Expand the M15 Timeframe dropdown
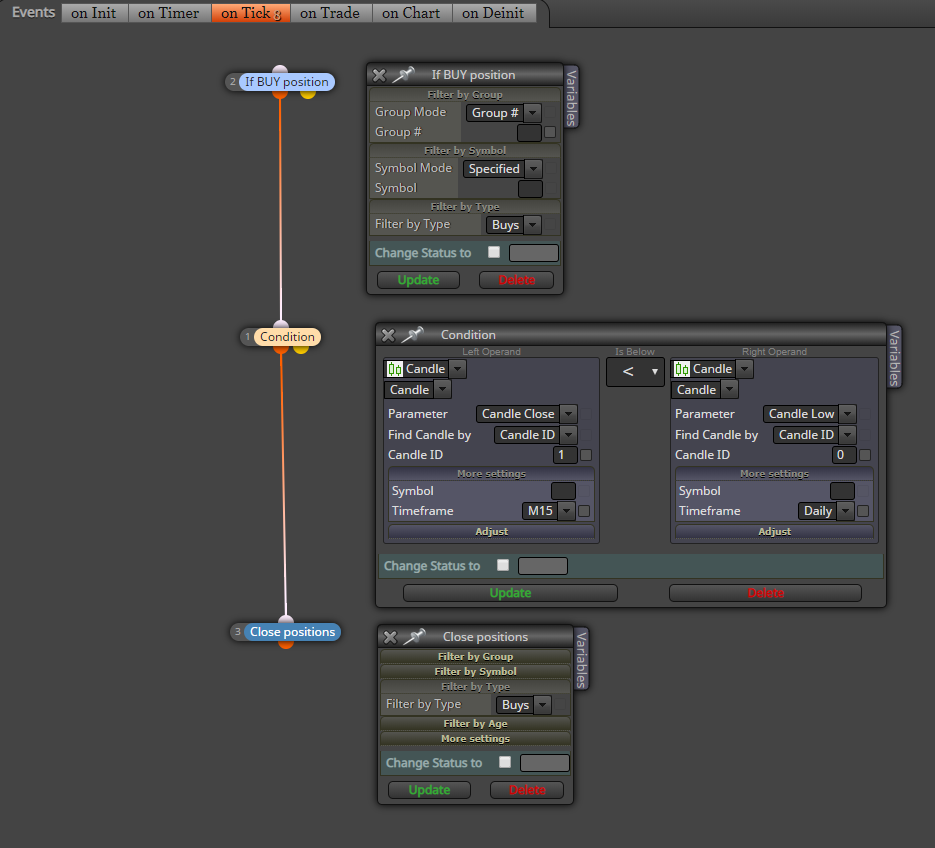 (566, 510)
